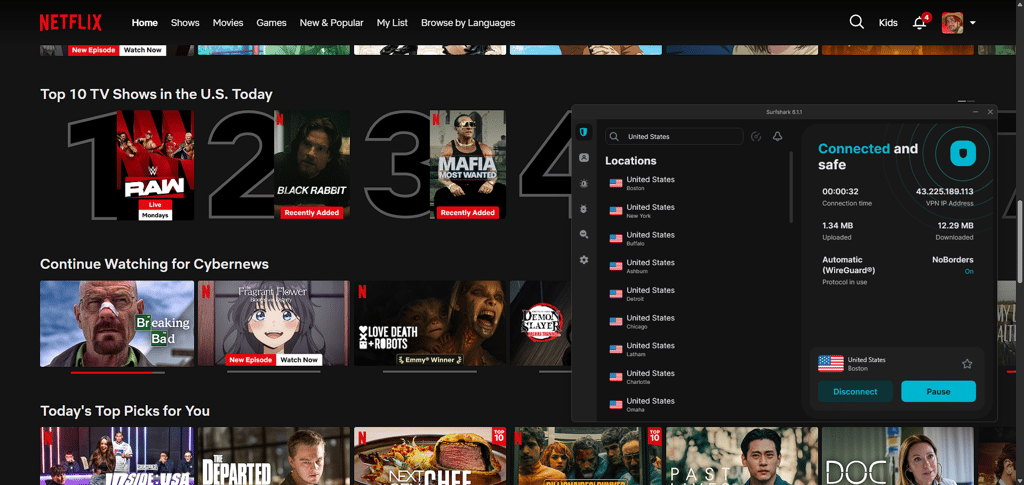Viewport: 1024px width, 485px height.
Task: Open The Fragrant Flower thumbnail
Action: click(x=274, y=323)
